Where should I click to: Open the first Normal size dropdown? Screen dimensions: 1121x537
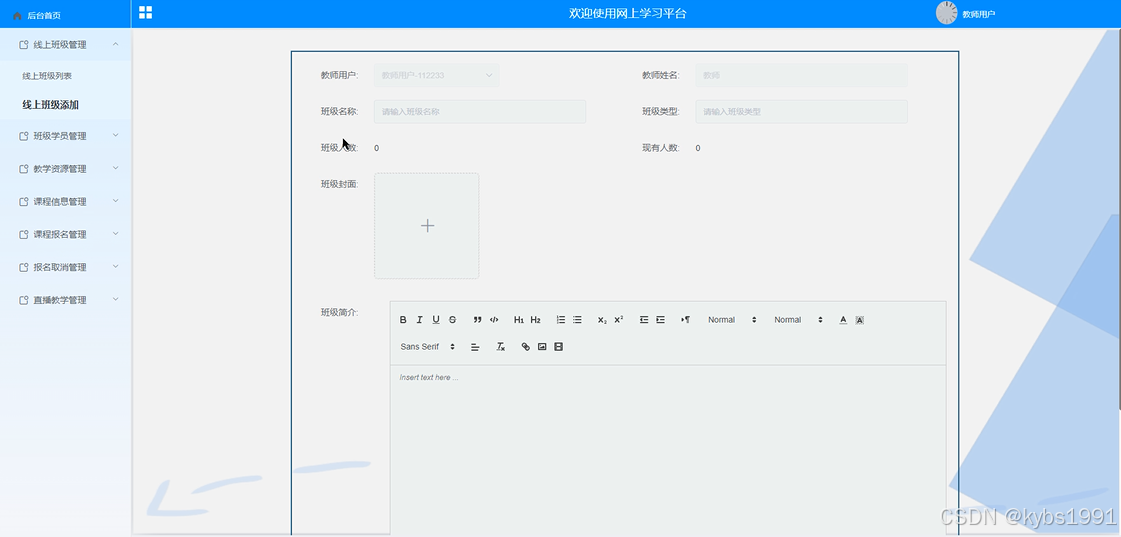731,320
